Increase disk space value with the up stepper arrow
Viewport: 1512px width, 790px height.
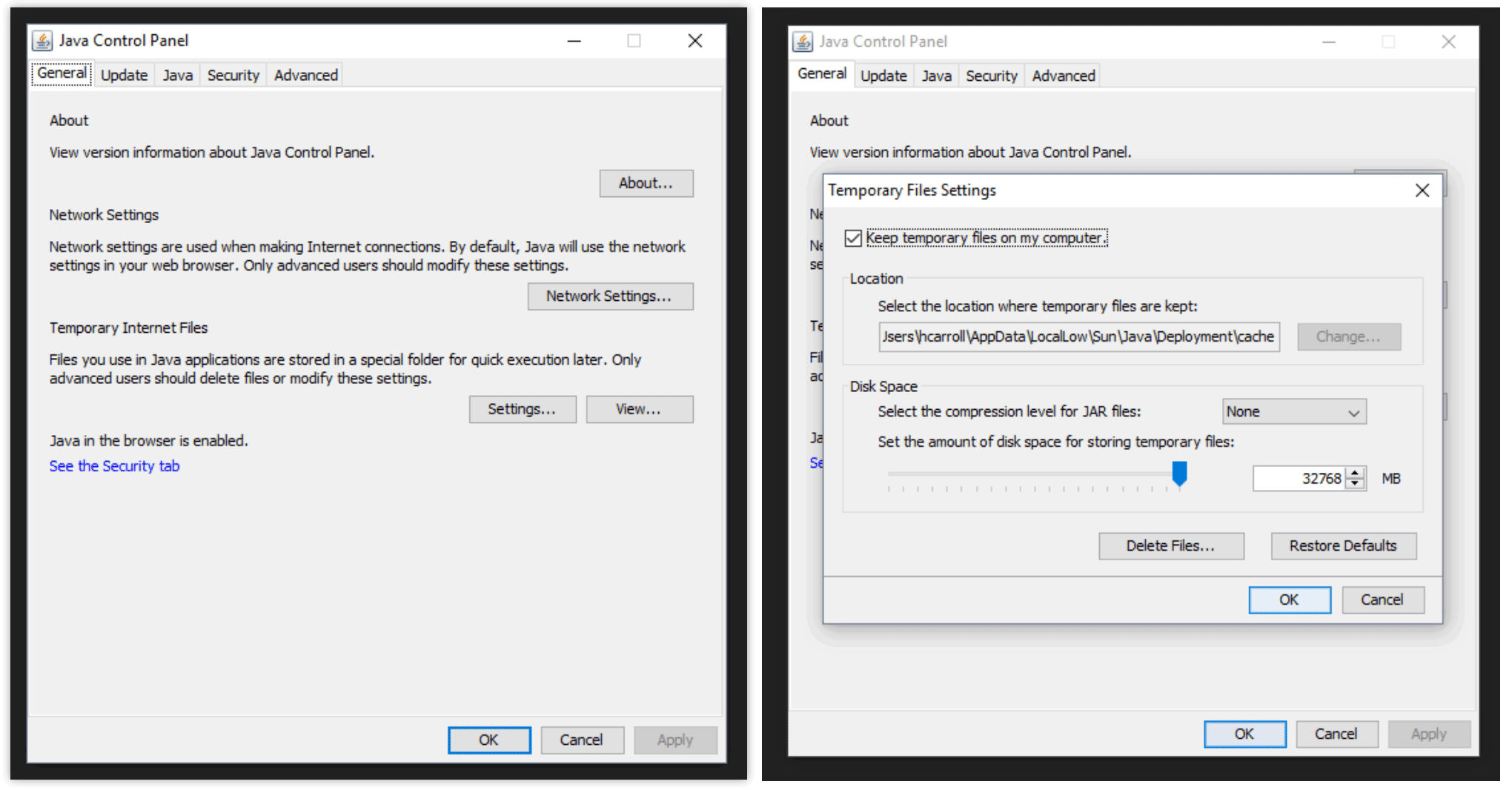[1355, 474]
